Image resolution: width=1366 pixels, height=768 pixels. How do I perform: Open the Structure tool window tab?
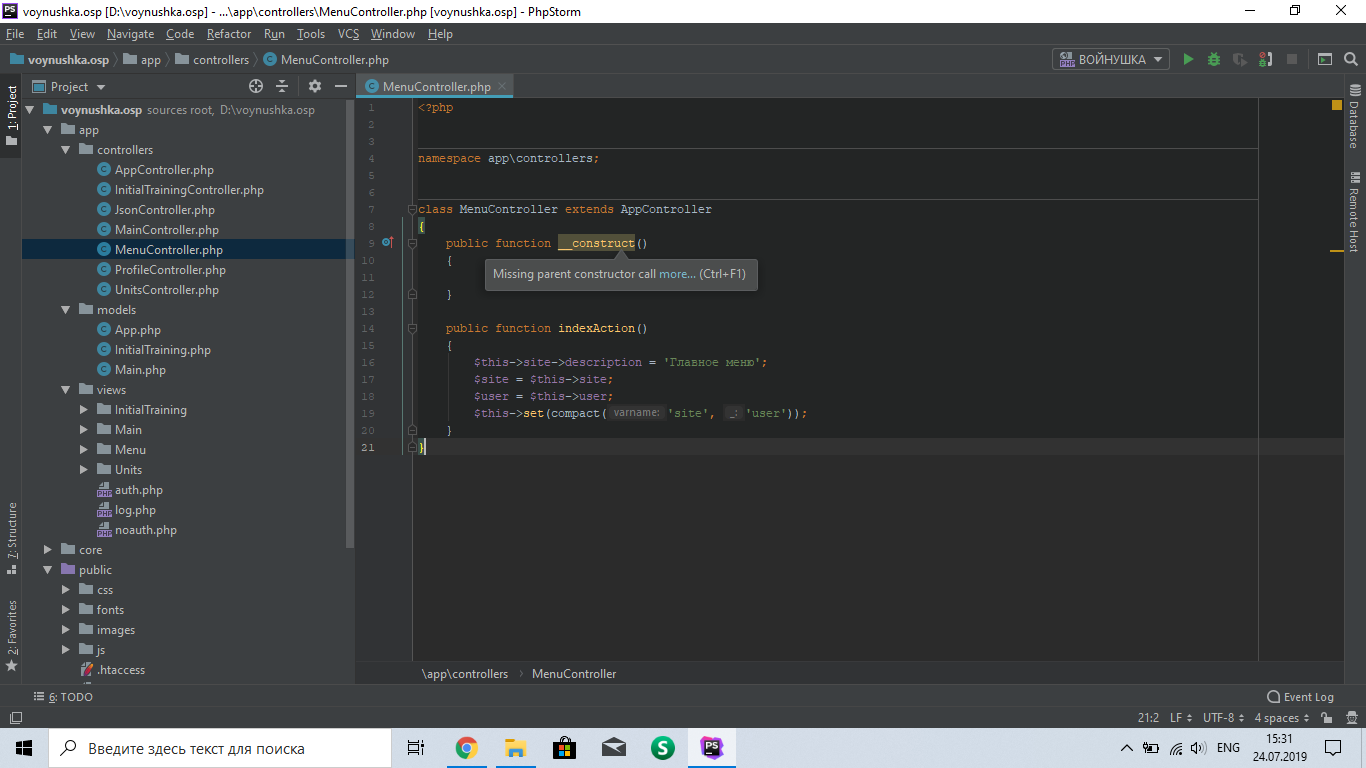point(12,538)
